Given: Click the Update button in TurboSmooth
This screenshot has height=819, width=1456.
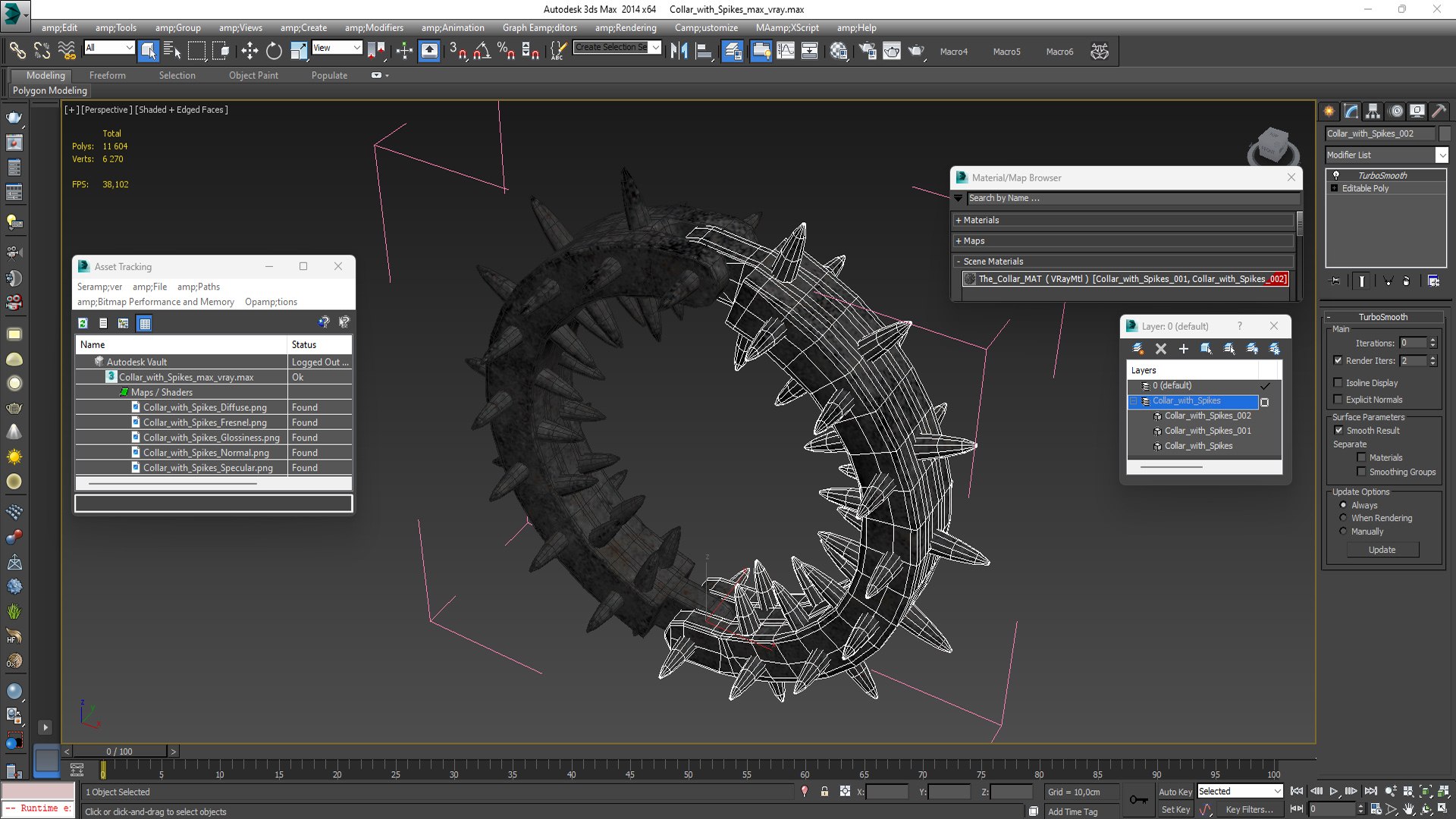Looking at the screenshot, I should coord(1382,550).
